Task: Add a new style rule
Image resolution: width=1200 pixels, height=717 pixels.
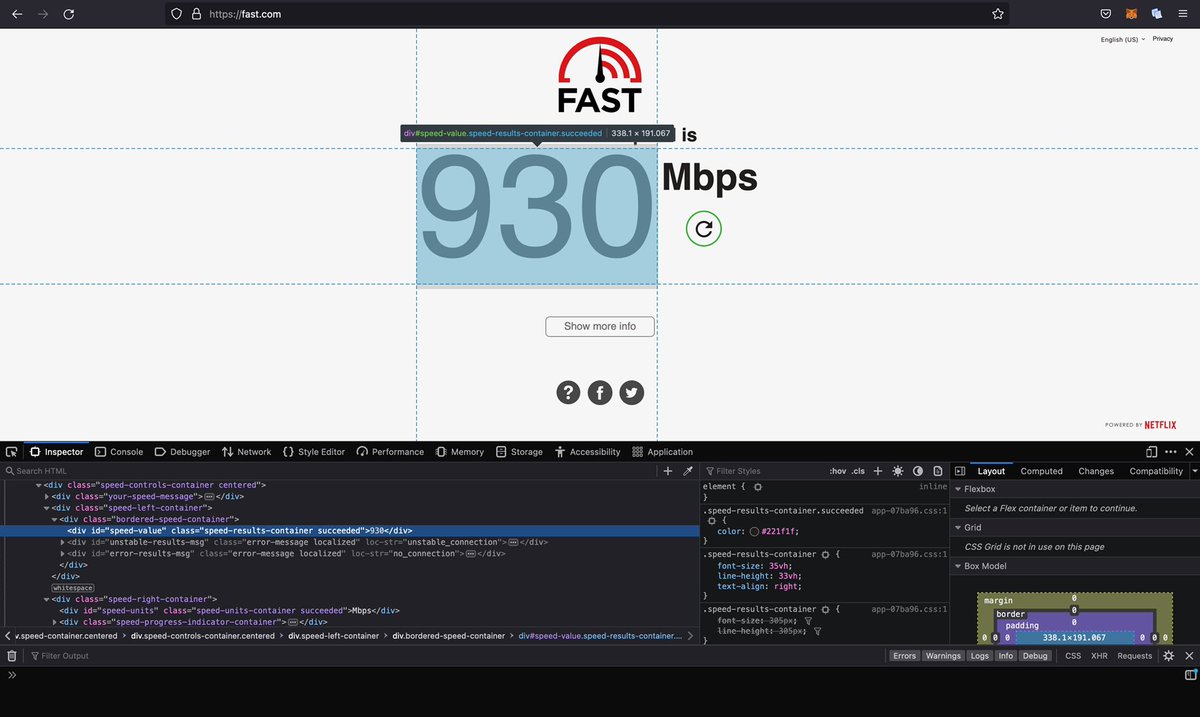Action: pos(878,471)
